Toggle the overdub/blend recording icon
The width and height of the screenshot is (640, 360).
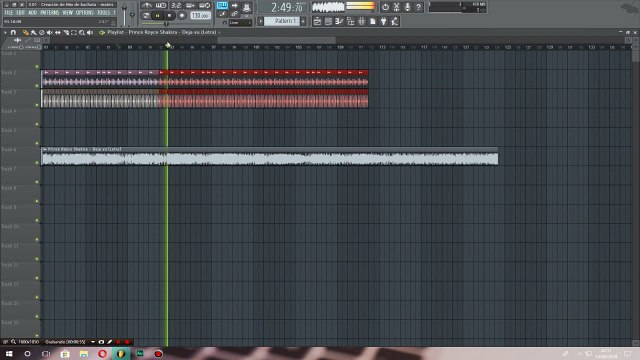[x=190, y=5]
